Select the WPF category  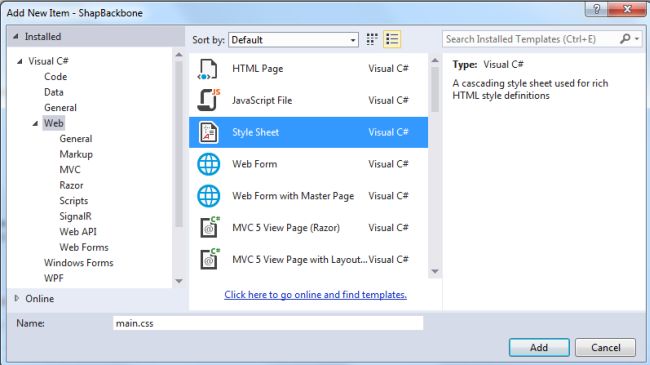(54, 278)
